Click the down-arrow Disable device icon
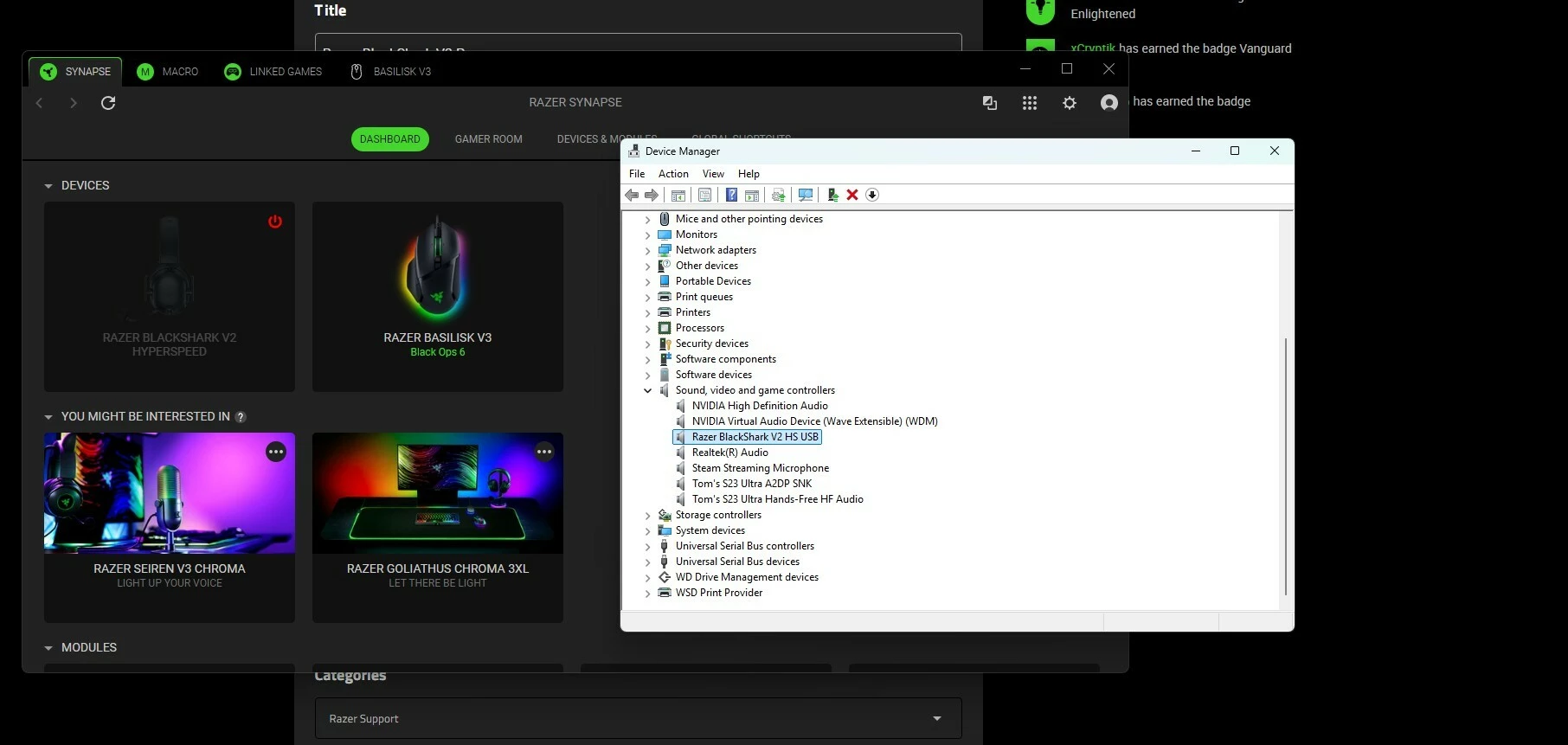Viewport: 1568px width, 745px height. pyautogui.click(x=872, y=195)
